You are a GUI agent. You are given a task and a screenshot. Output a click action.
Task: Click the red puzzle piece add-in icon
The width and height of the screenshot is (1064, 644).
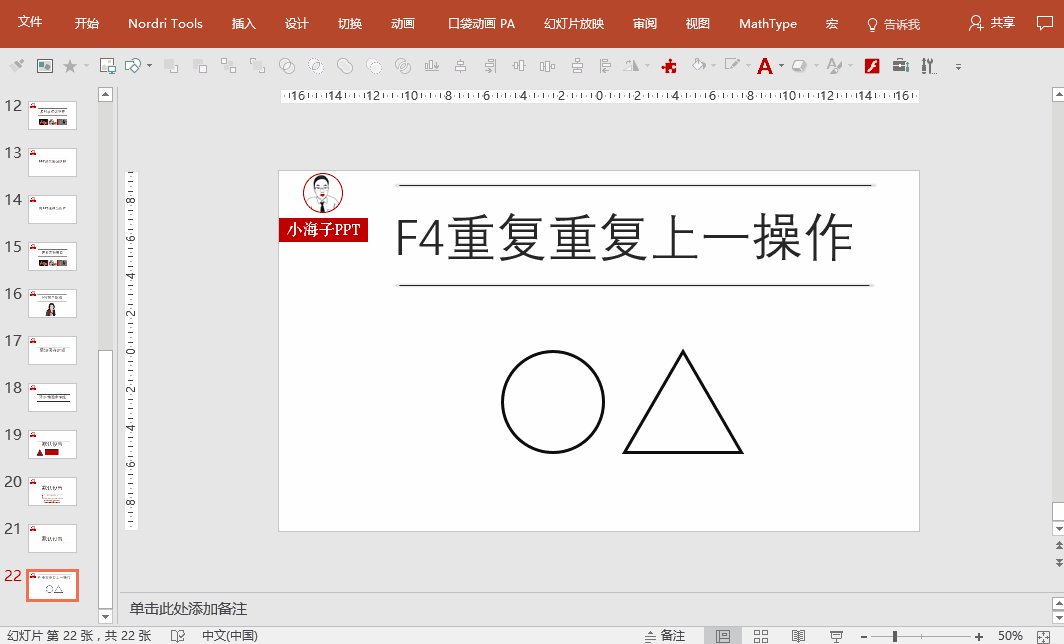click(x=670, y=66)
